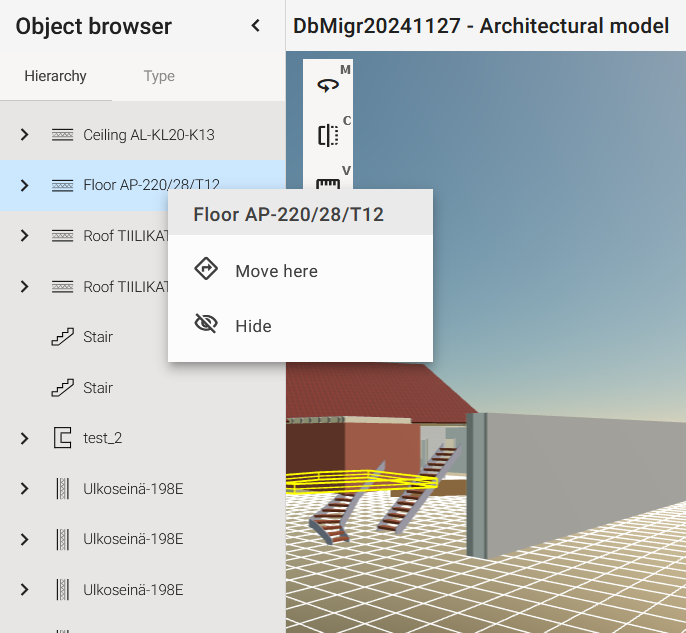Hide the Floor AP-220/28/T12 object
The image size is (686, 633).
click(x=253, y=326)
